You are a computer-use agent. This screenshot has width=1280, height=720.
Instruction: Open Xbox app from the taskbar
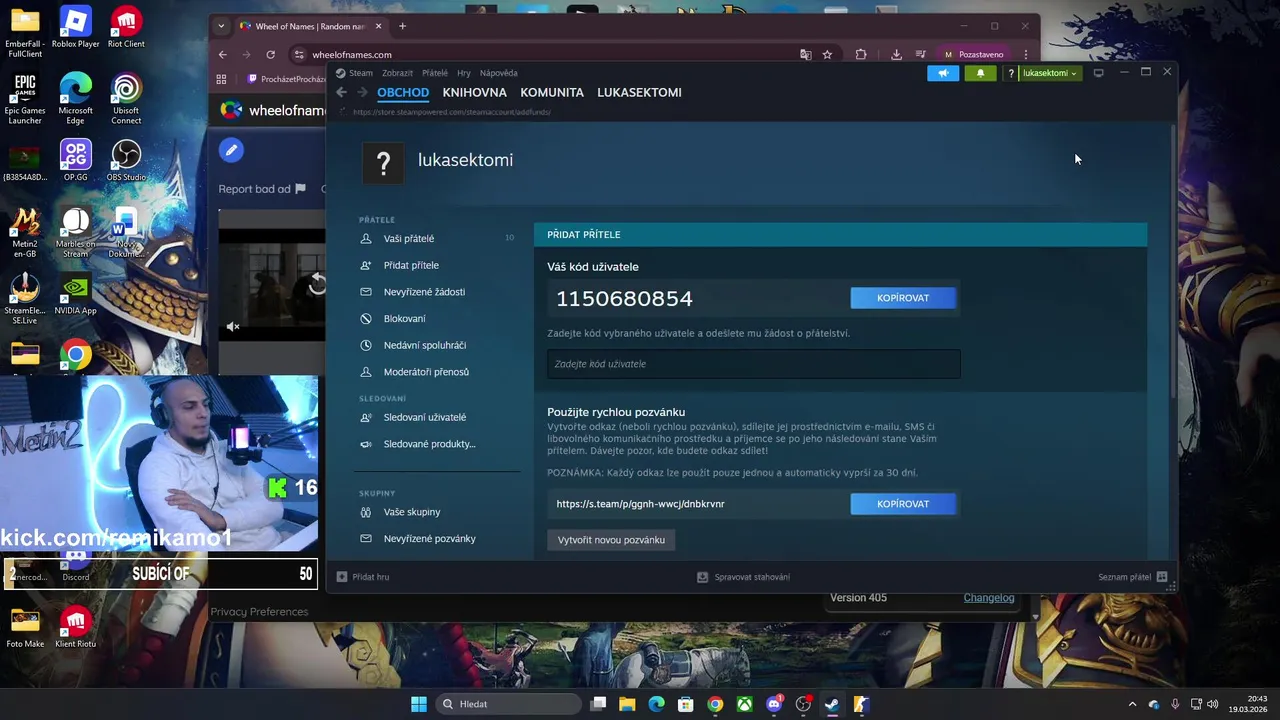[745, 704]
